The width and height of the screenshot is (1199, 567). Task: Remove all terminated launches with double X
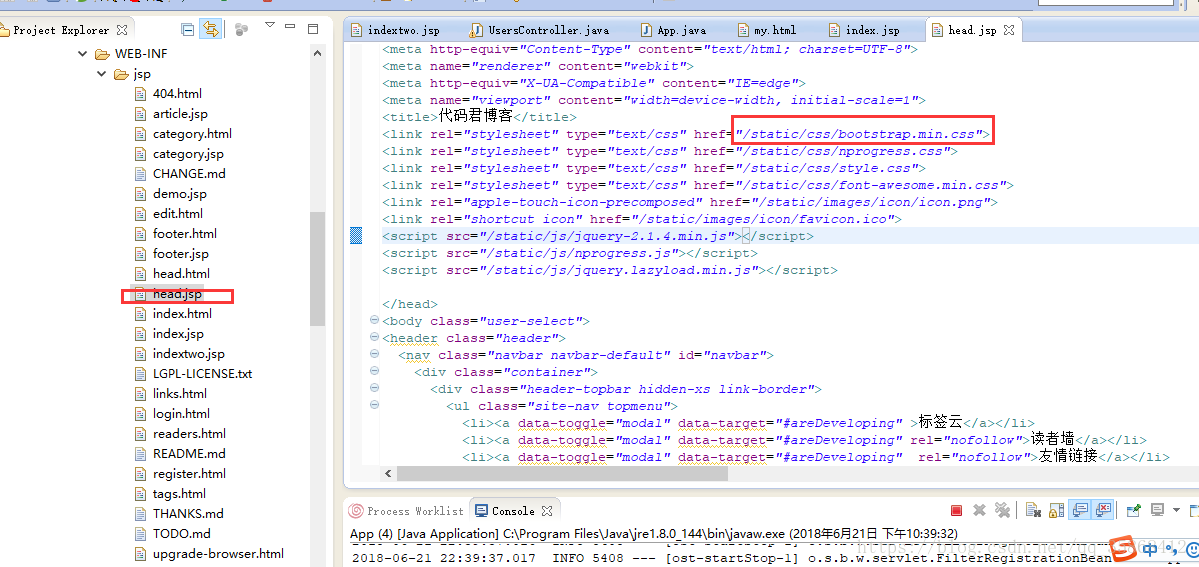click(x=1002, y=510)
